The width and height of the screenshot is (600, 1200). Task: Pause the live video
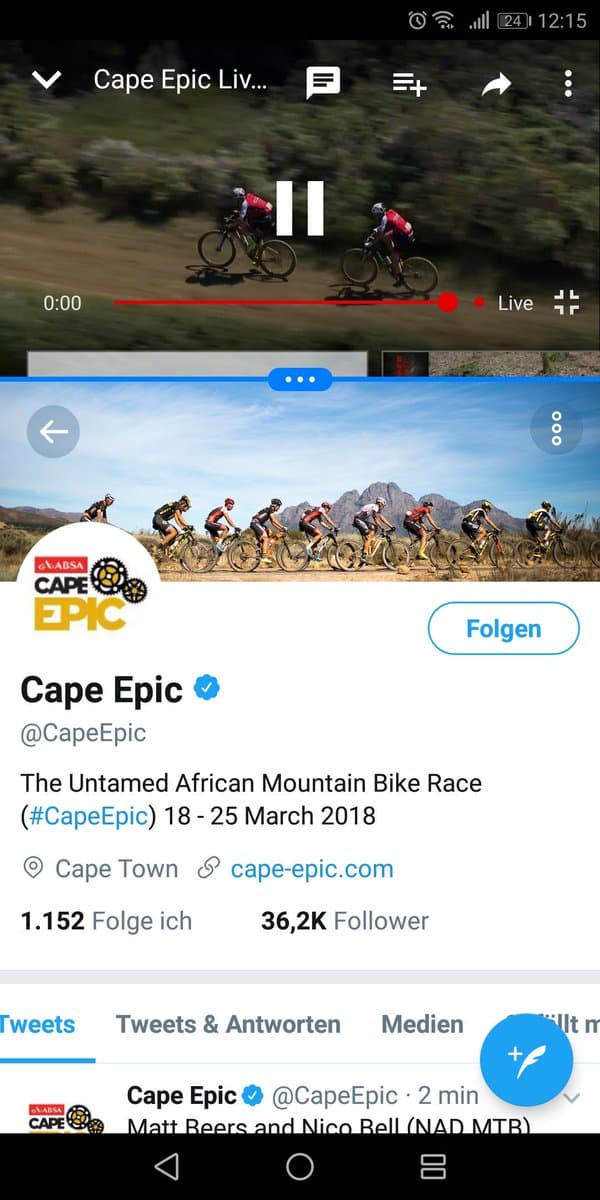[300, 208]
